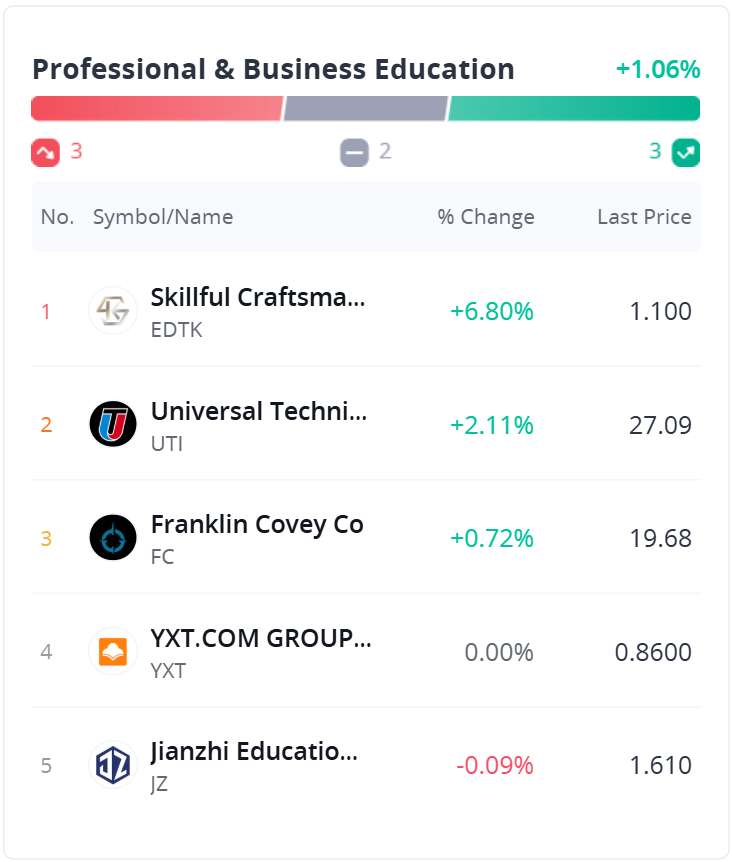Click the Symbol/Name column header

point(163,217)
